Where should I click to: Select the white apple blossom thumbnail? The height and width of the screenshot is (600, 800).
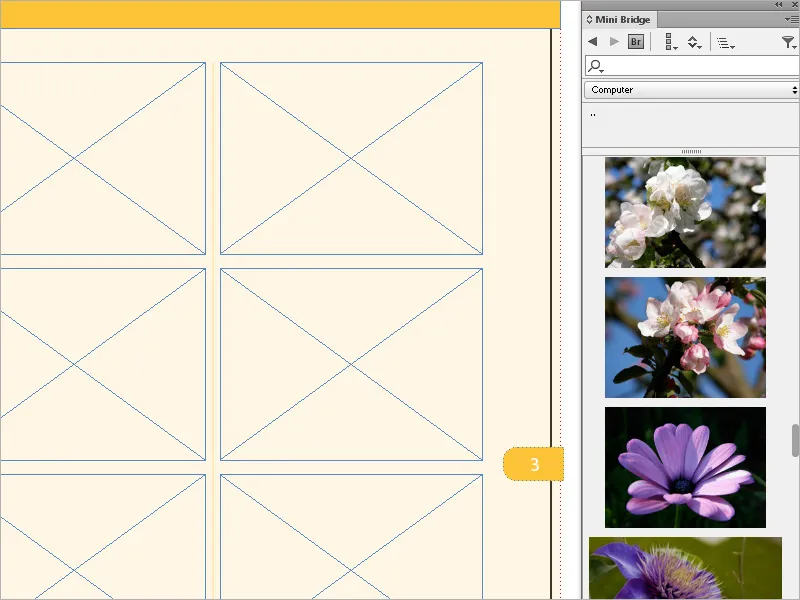pyautogui.click(x=685, y=212)
